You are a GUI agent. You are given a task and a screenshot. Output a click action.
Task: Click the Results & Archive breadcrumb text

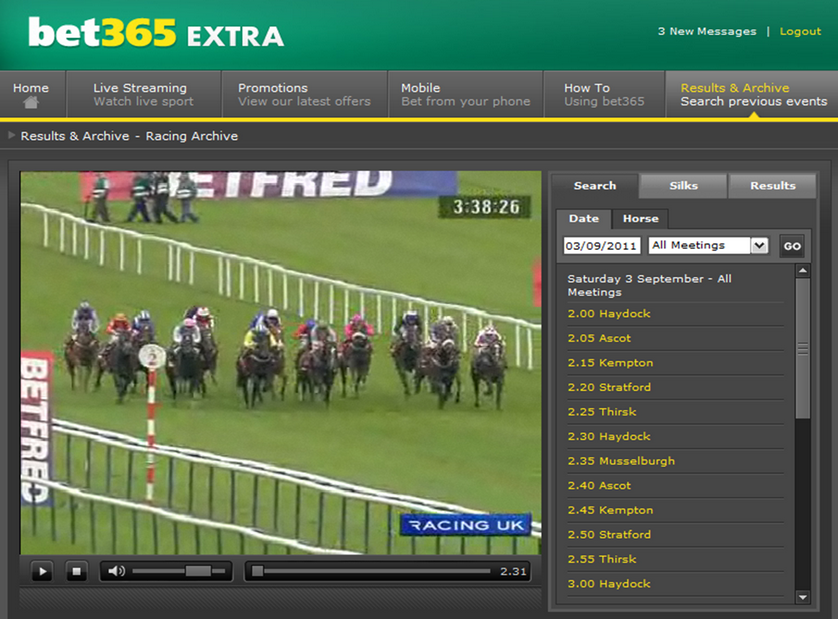(x=75, y=136)
